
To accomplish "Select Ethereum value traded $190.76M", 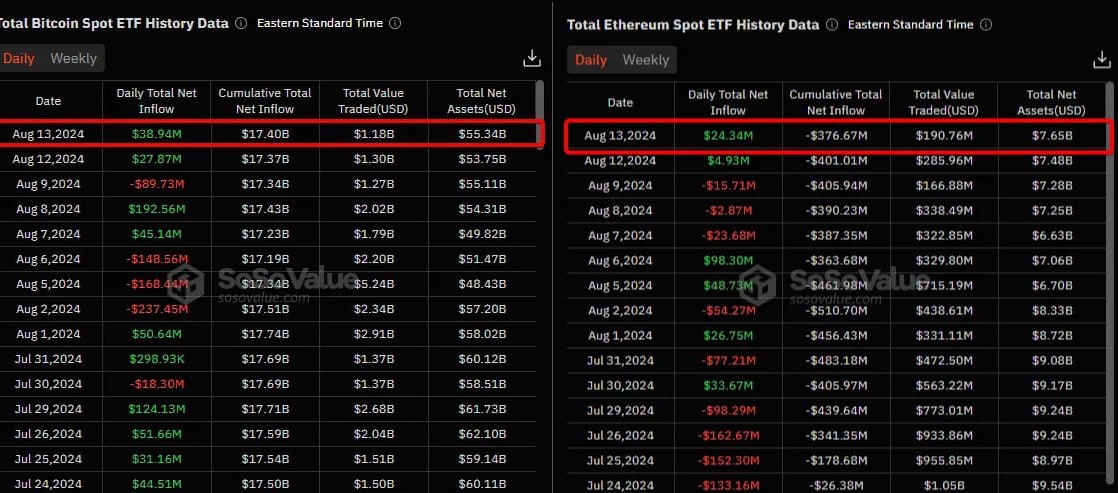I will (944, 135).
